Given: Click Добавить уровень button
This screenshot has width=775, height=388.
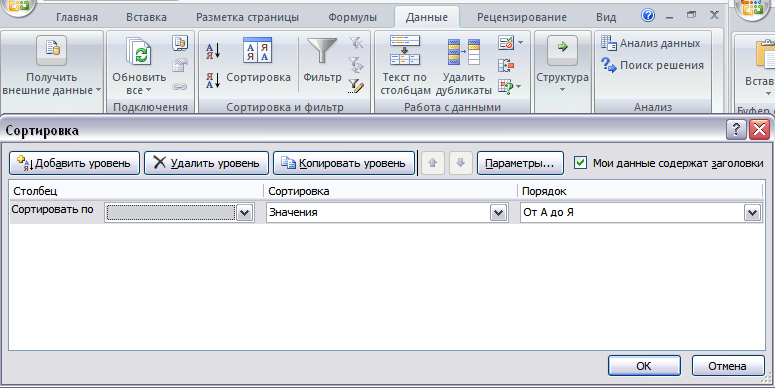Looking at the screenshot, I should 75,163.
